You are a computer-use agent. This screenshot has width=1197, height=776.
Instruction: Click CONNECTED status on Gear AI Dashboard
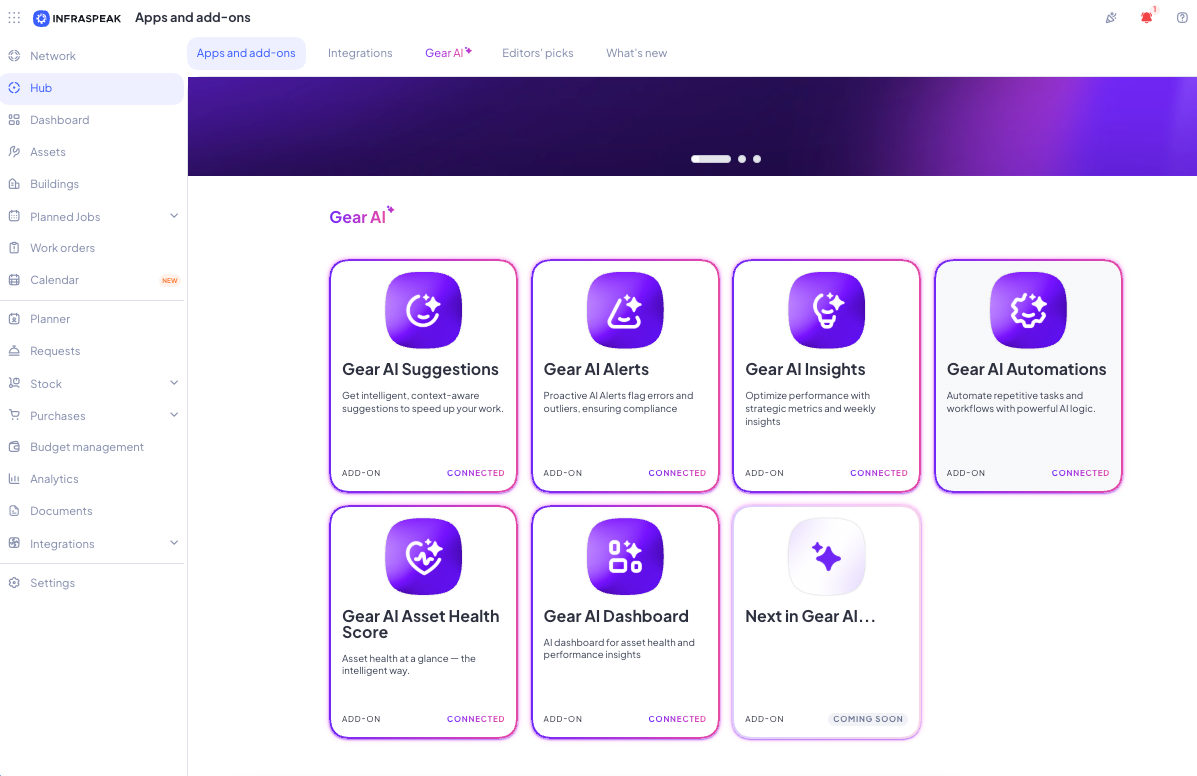point(677,719)
